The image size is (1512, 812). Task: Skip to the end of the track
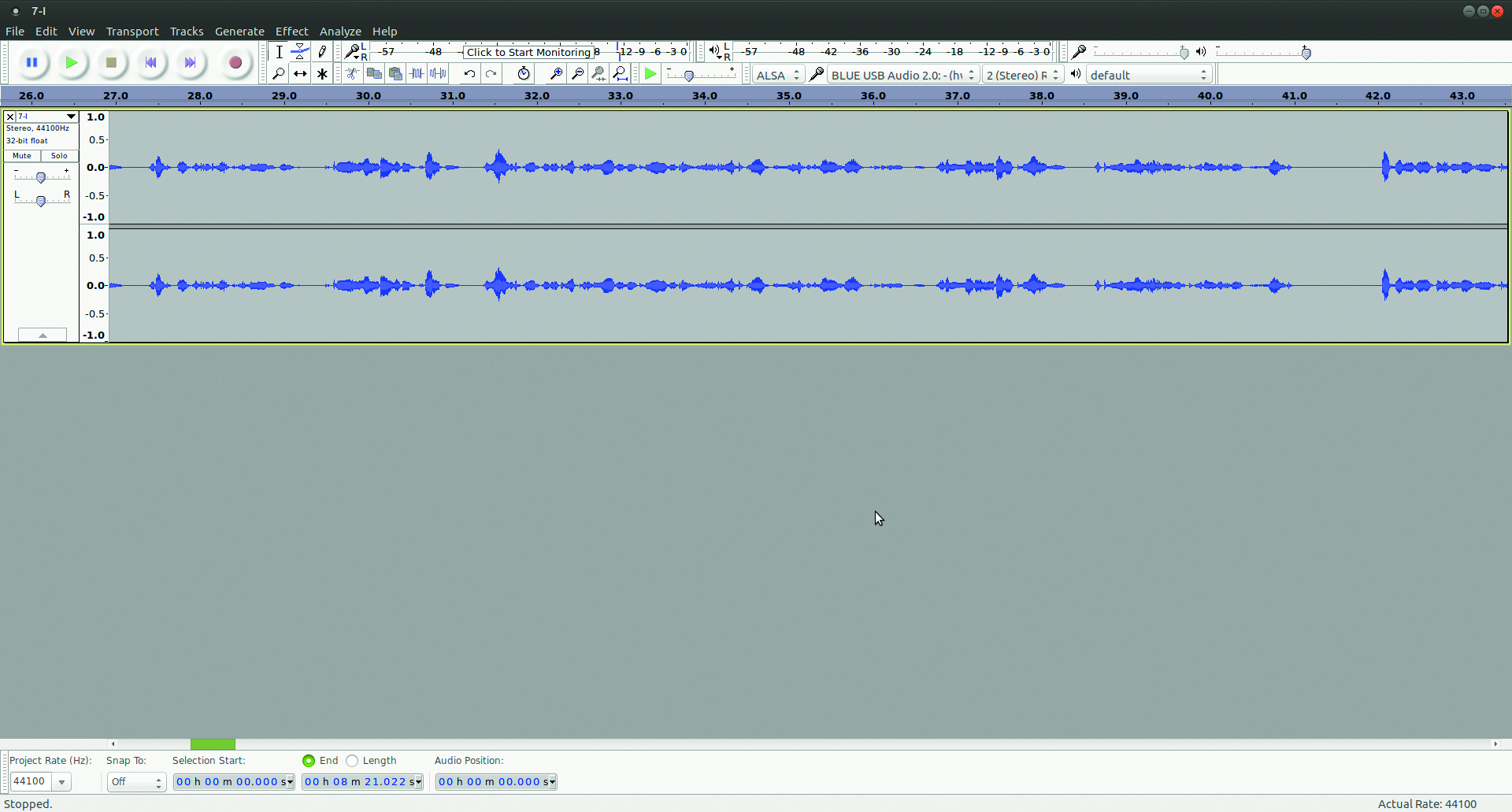click(x=190, y=62)
